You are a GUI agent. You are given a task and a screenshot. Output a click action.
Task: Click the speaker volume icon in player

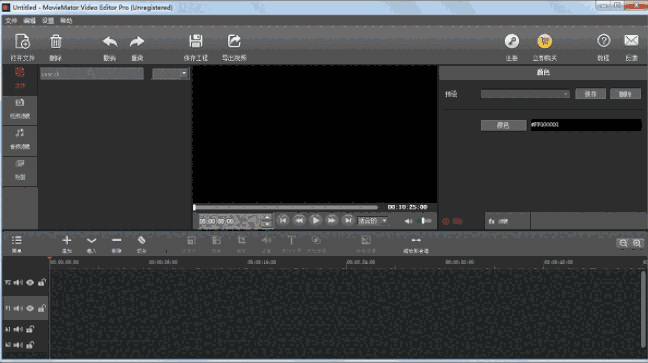pyautogui.click(x=408, y=221)
